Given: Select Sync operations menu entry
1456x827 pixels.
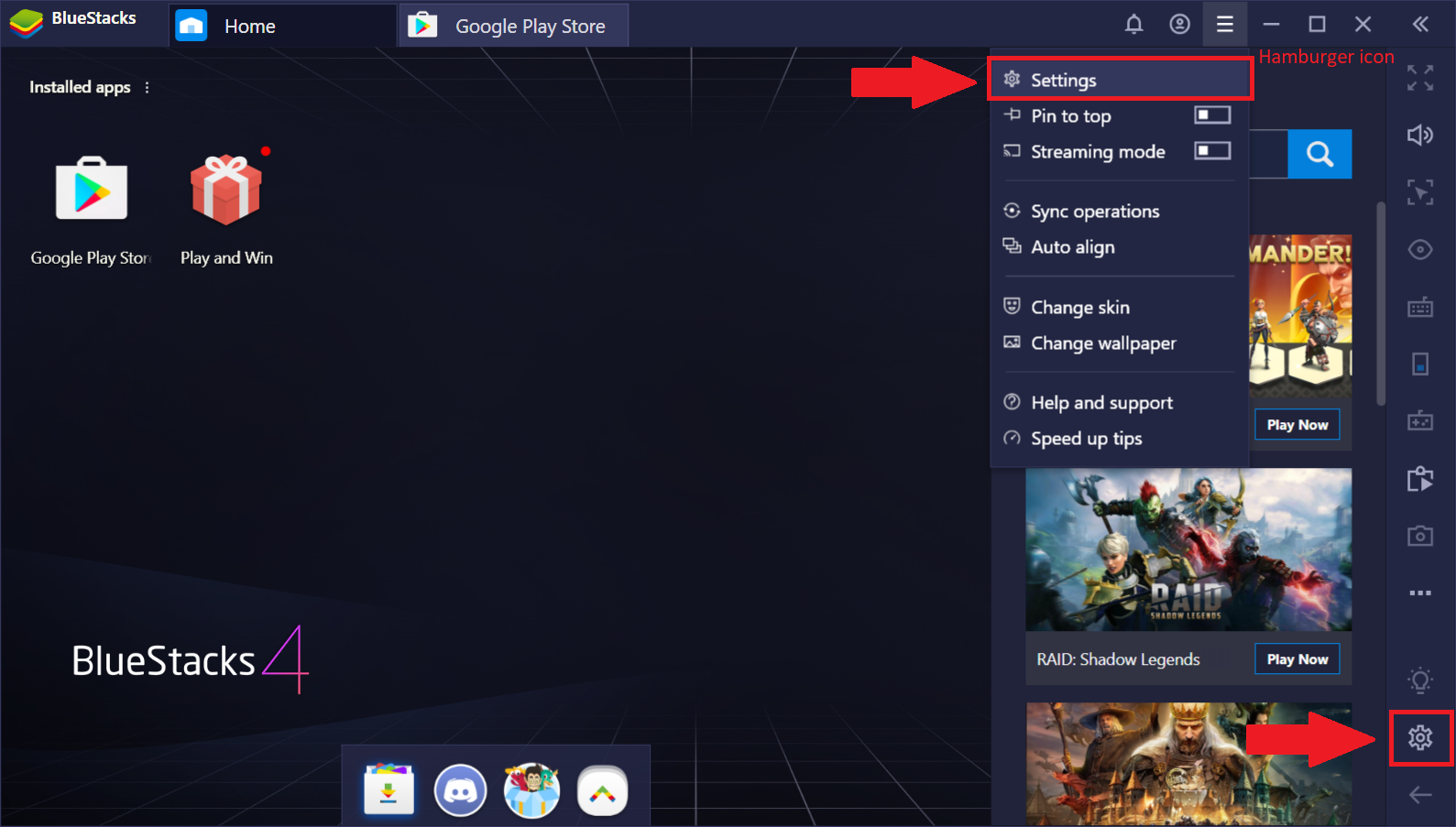Looking at the screenshot, I should click(x=1120, y=212).
